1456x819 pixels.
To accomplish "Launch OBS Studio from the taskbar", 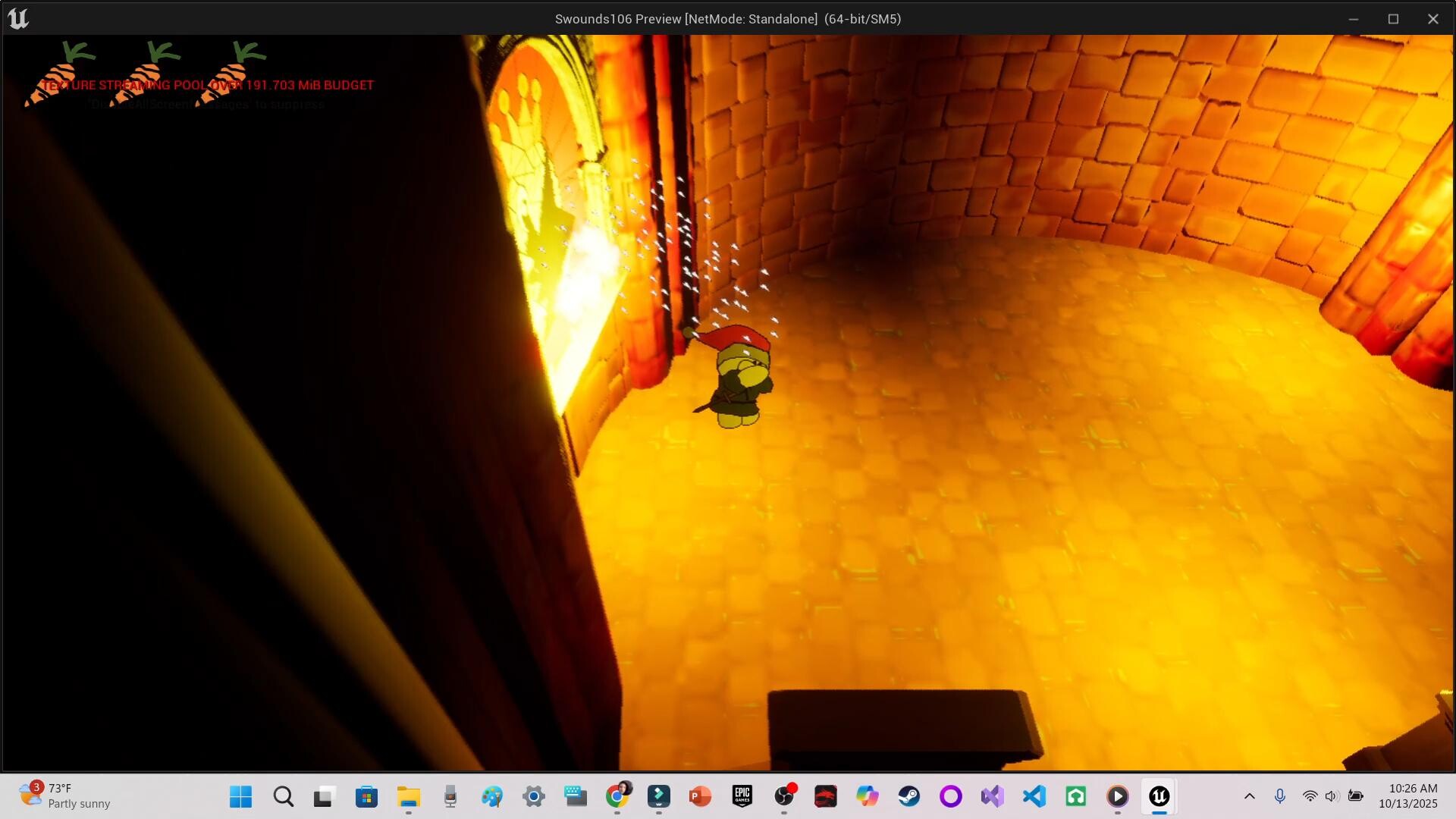I will click(785, 796).
